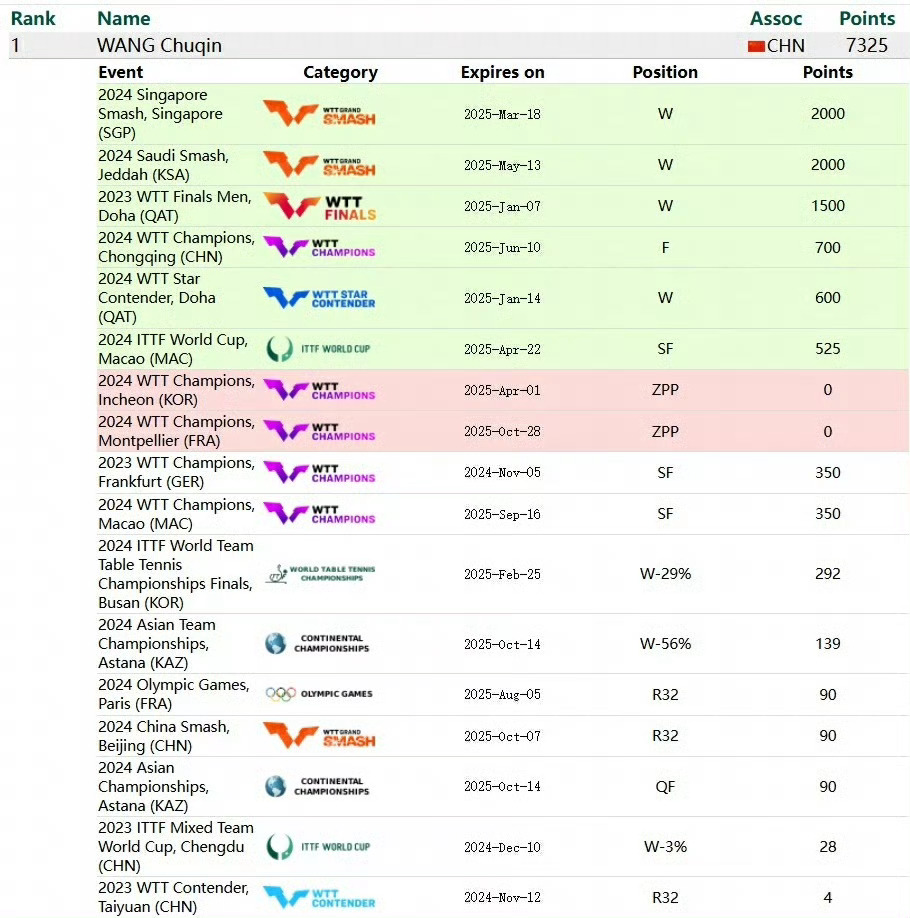Click event 2024 WTT Star Contender, Doha
910x918 pixels.
point(157,298)
